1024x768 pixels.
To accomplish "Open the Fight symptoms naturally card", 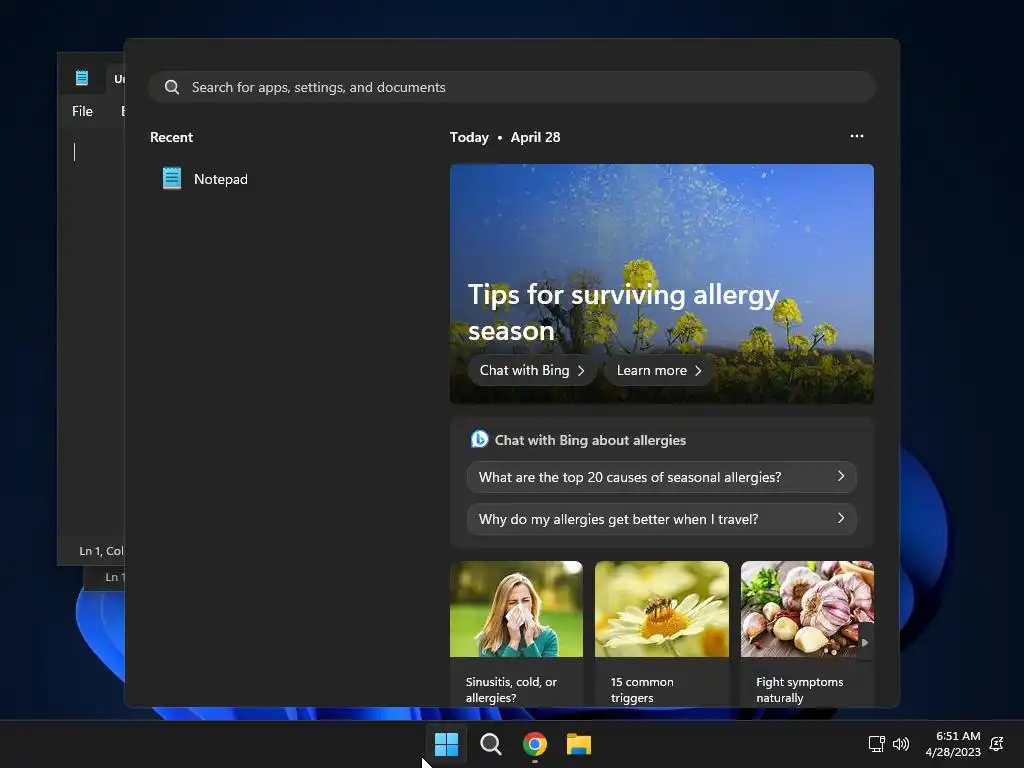I will tap(807, 633).
